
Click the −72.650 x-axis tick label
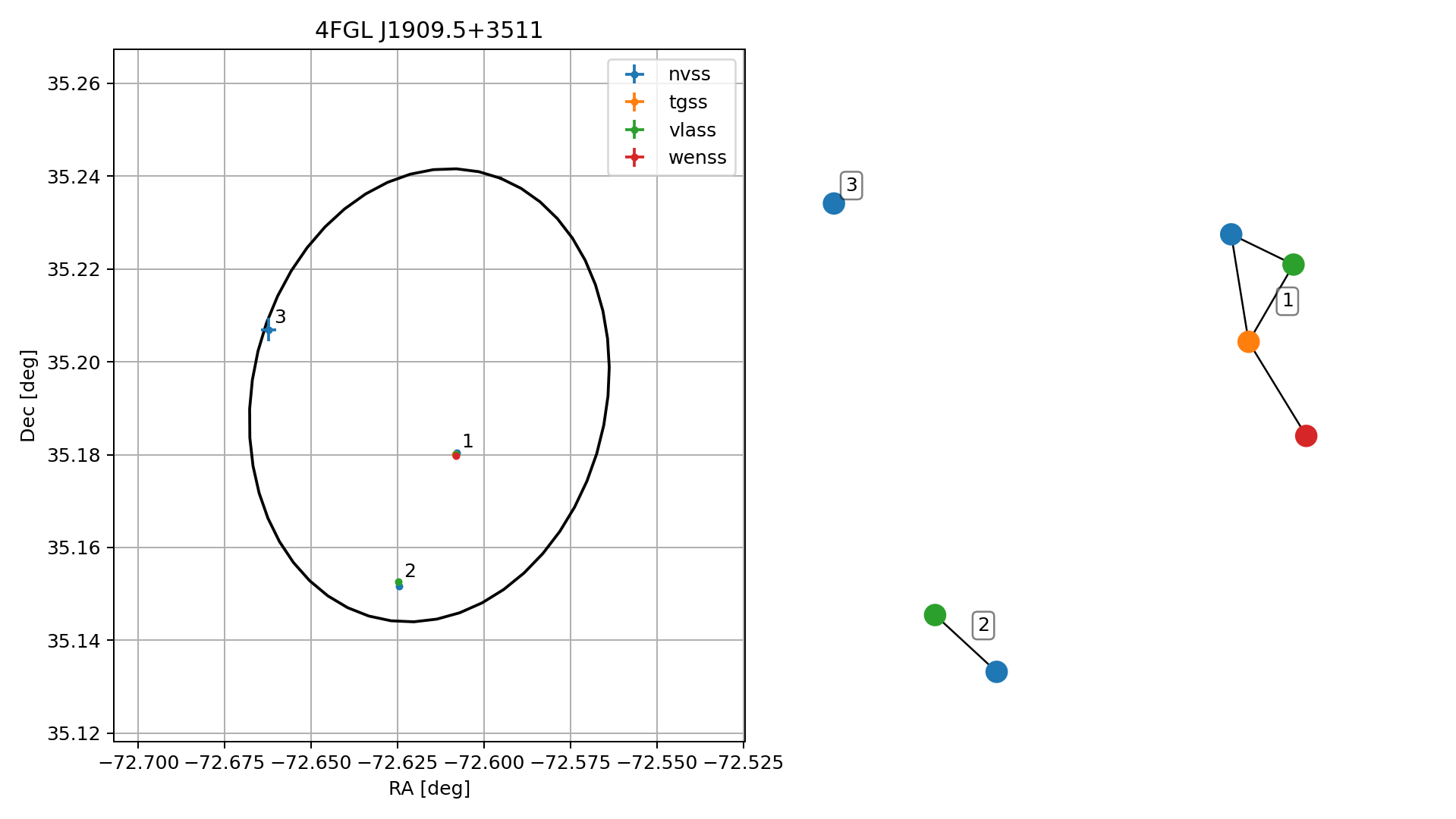point(311,762)
